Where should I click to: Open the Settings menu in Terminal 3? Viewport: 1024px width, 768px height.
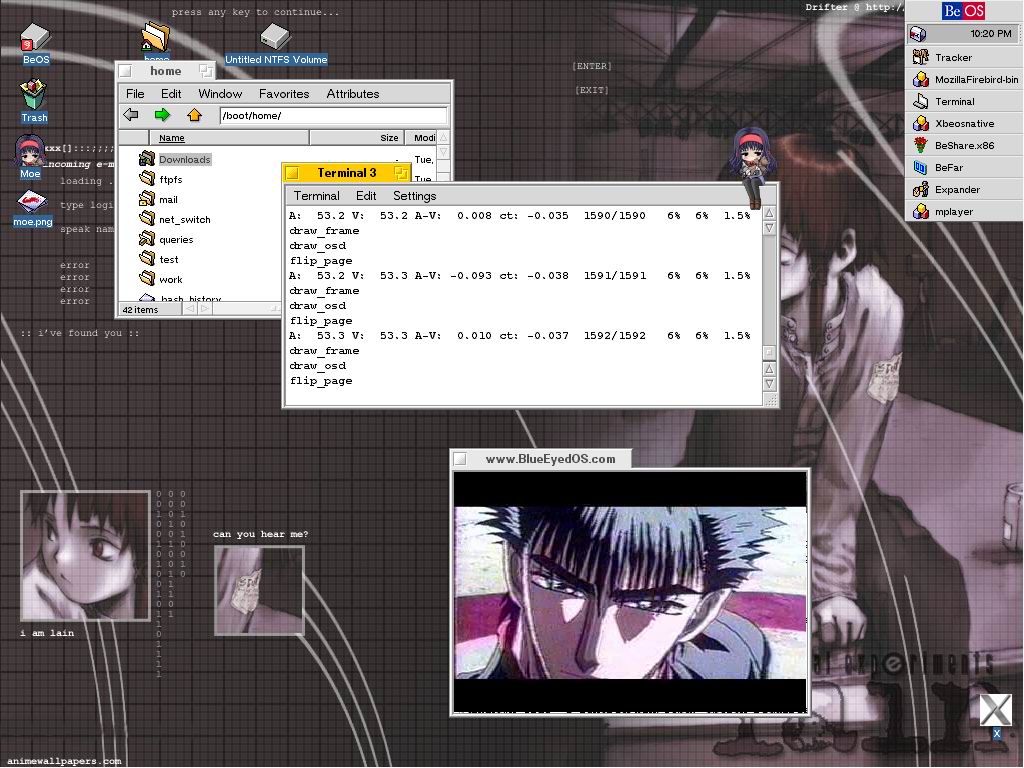[x=414, y=196]
